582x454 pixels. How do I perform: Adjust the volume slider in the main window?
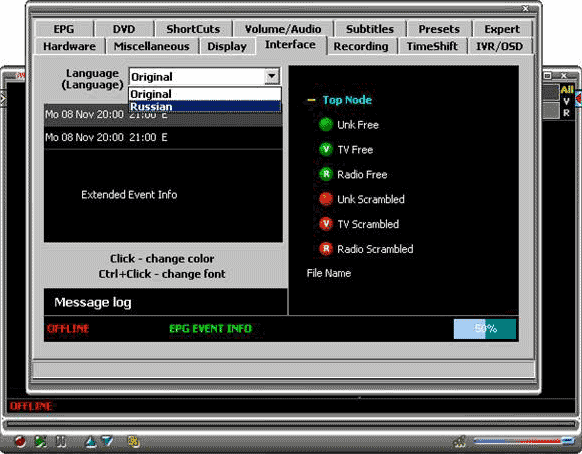click(524, 441)
